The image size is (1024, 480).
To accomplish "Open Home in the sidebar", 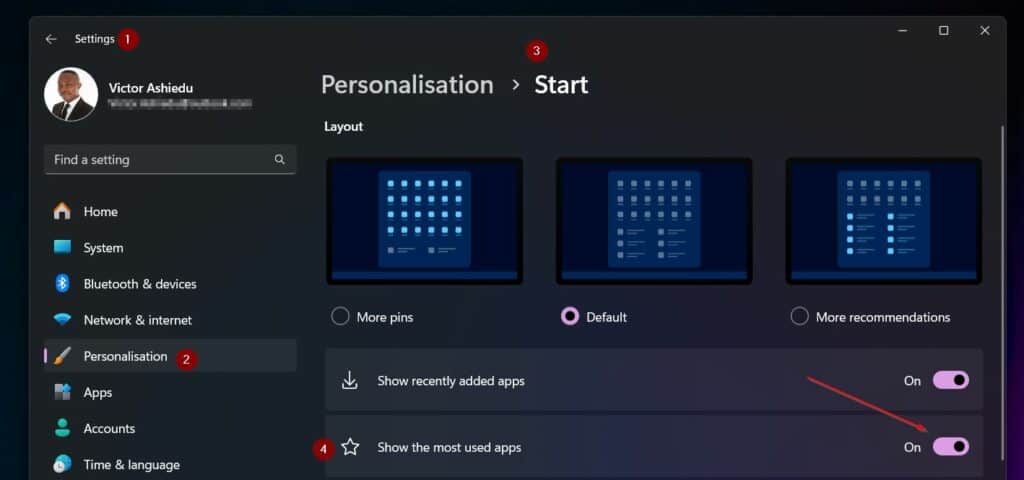I will coord(170,211).
